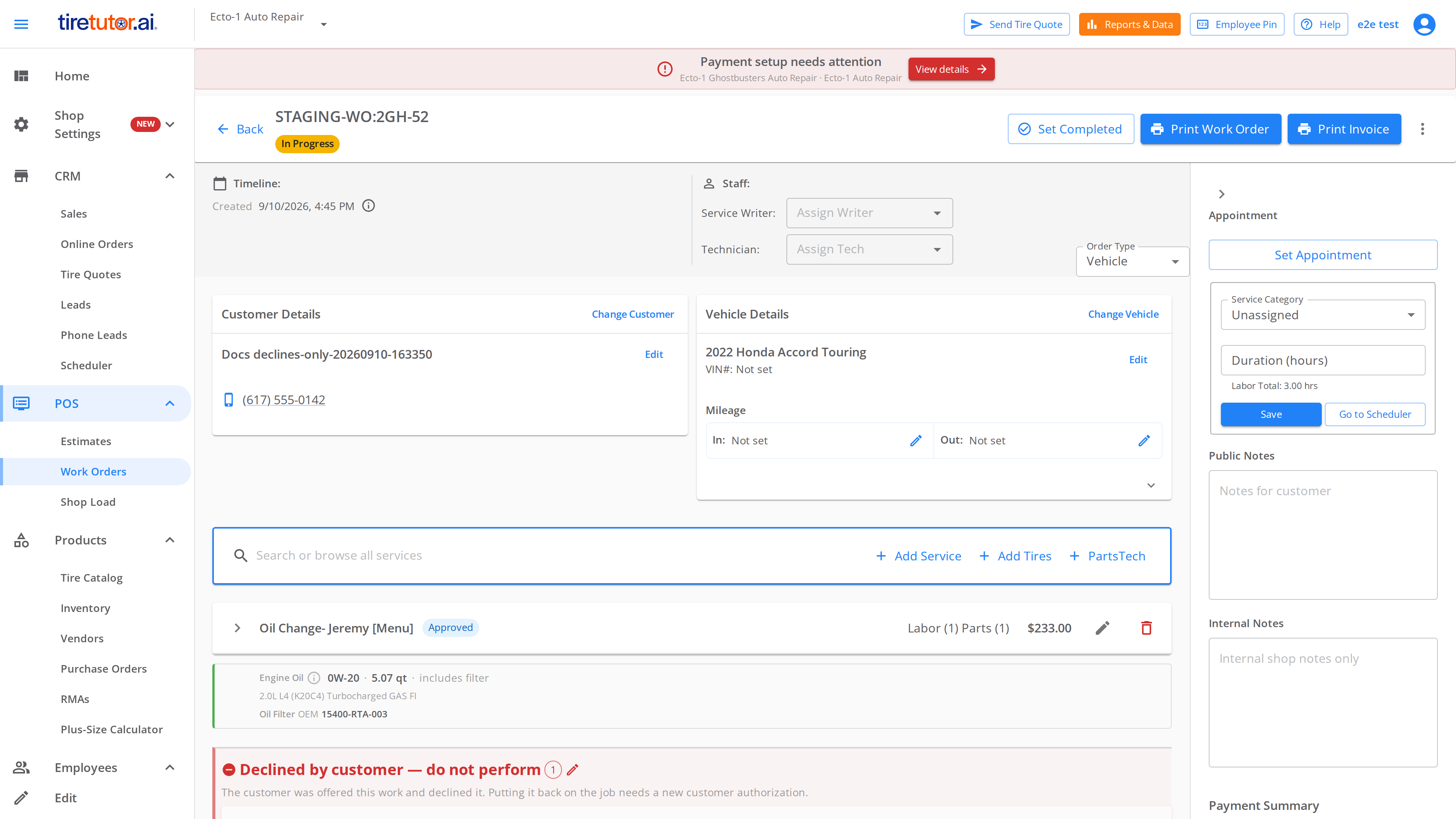1456x819 pixels.
Task: Click the search magnifier icon
Action: 241,555
